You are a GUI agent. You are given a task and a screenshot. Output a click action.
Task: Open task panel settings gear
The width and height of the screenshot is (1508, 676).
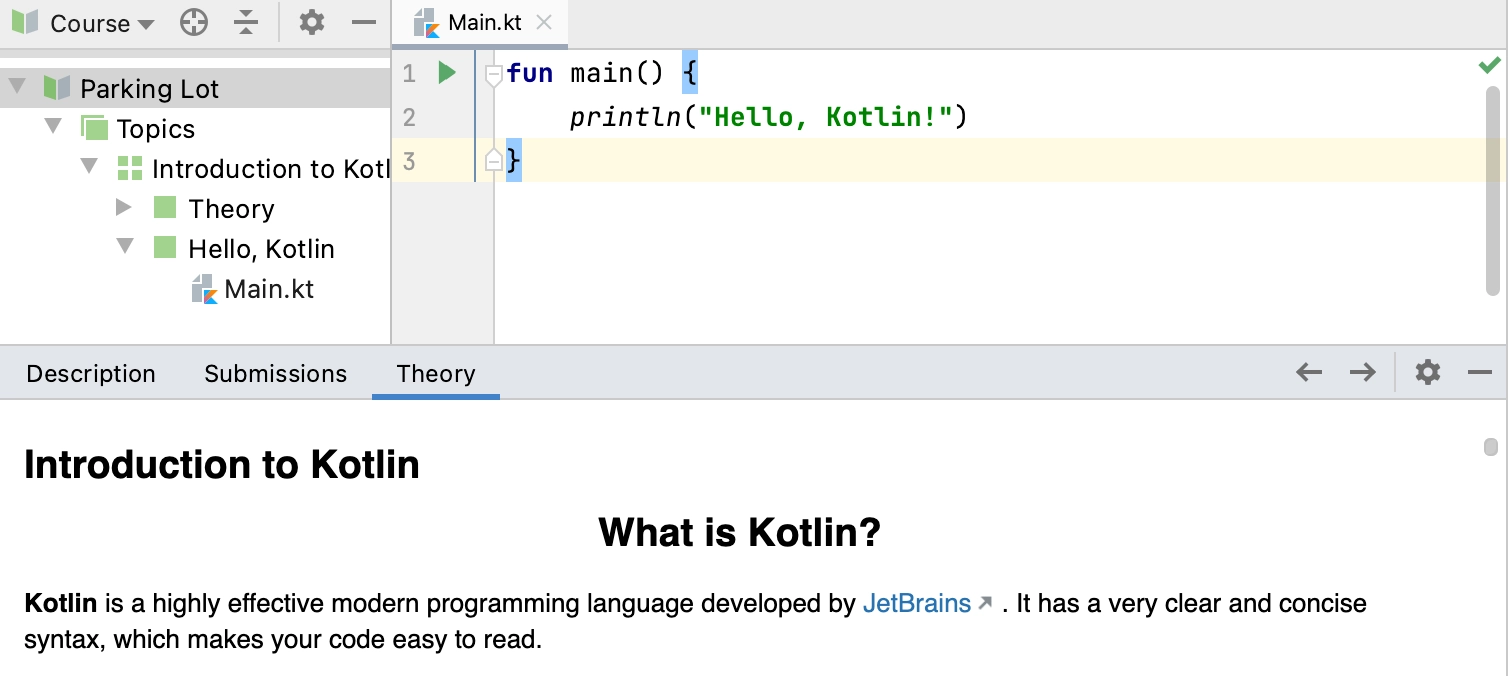point(1428,373)
